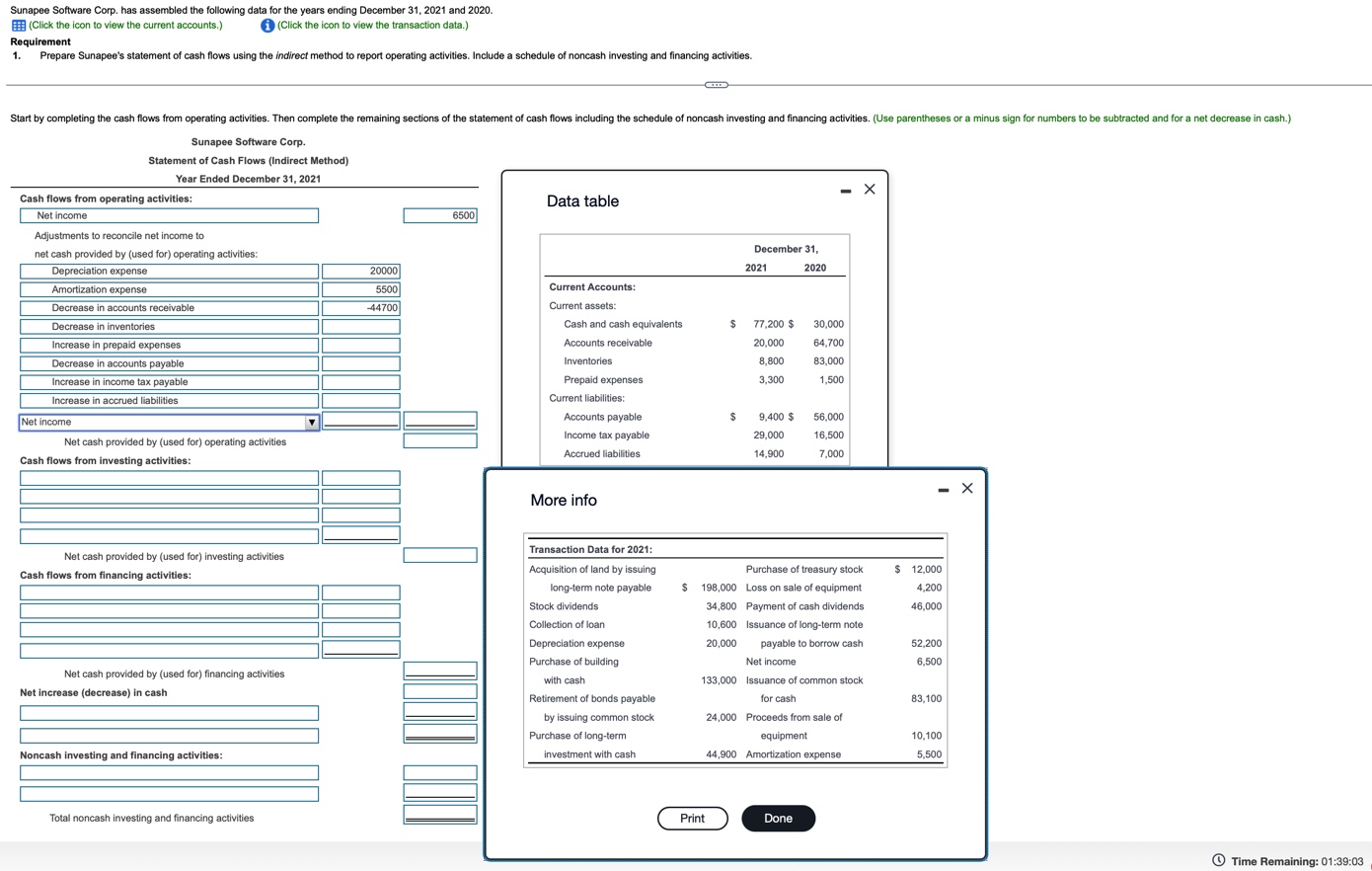Click the net cash from operating activities total field

[440, 441]
